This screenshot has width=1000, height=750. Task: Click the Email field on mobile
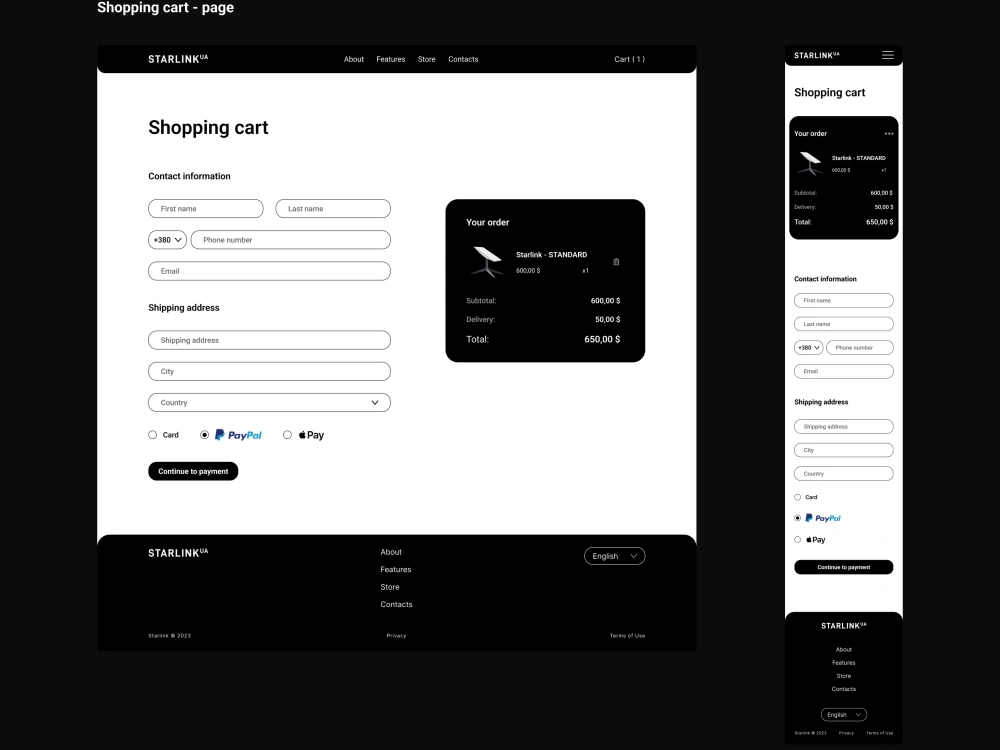click(x=844, y=371)
